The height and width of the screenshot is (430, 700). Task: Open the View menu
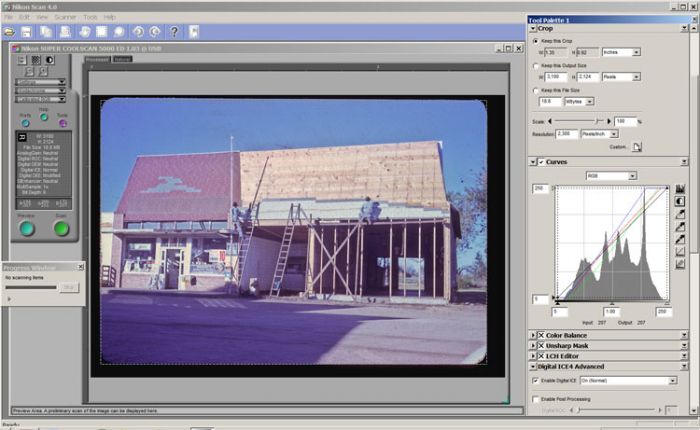point(42,17)
